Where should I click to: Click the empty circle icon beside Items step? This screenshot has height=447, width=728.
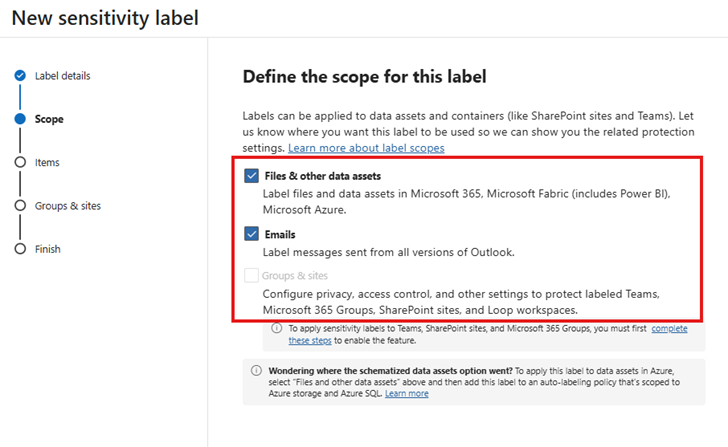[20, 162]
